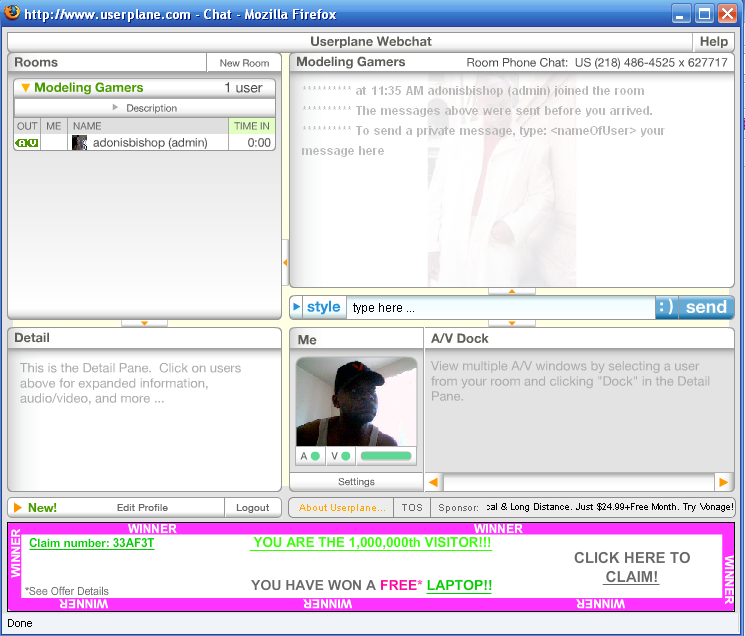Minimize the Firefox window
The height and width of the screenshot is (636, 745).
coord(681,14)
